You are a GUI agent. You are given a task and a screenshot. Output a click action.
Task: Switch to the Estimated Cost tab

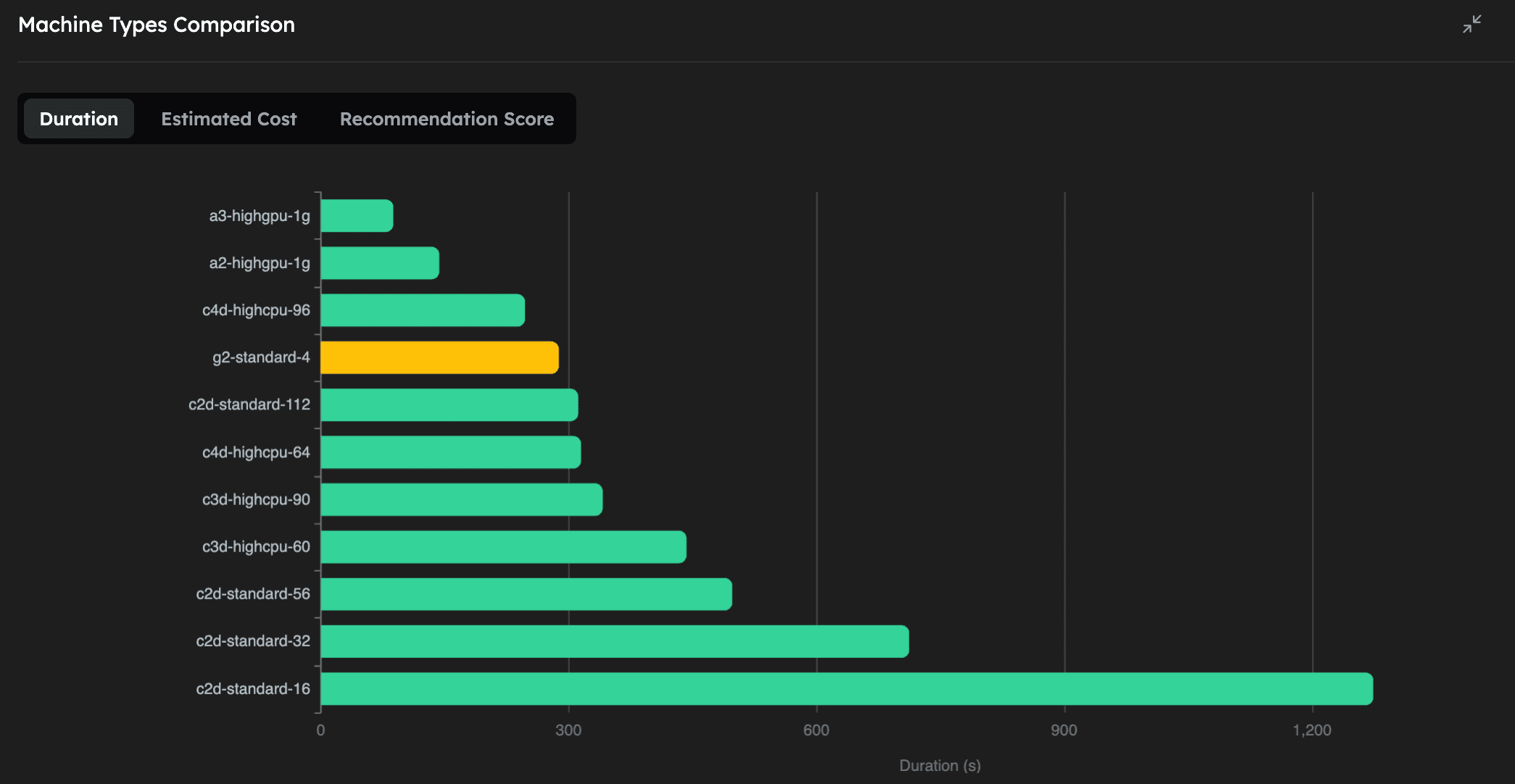(228, 118)
